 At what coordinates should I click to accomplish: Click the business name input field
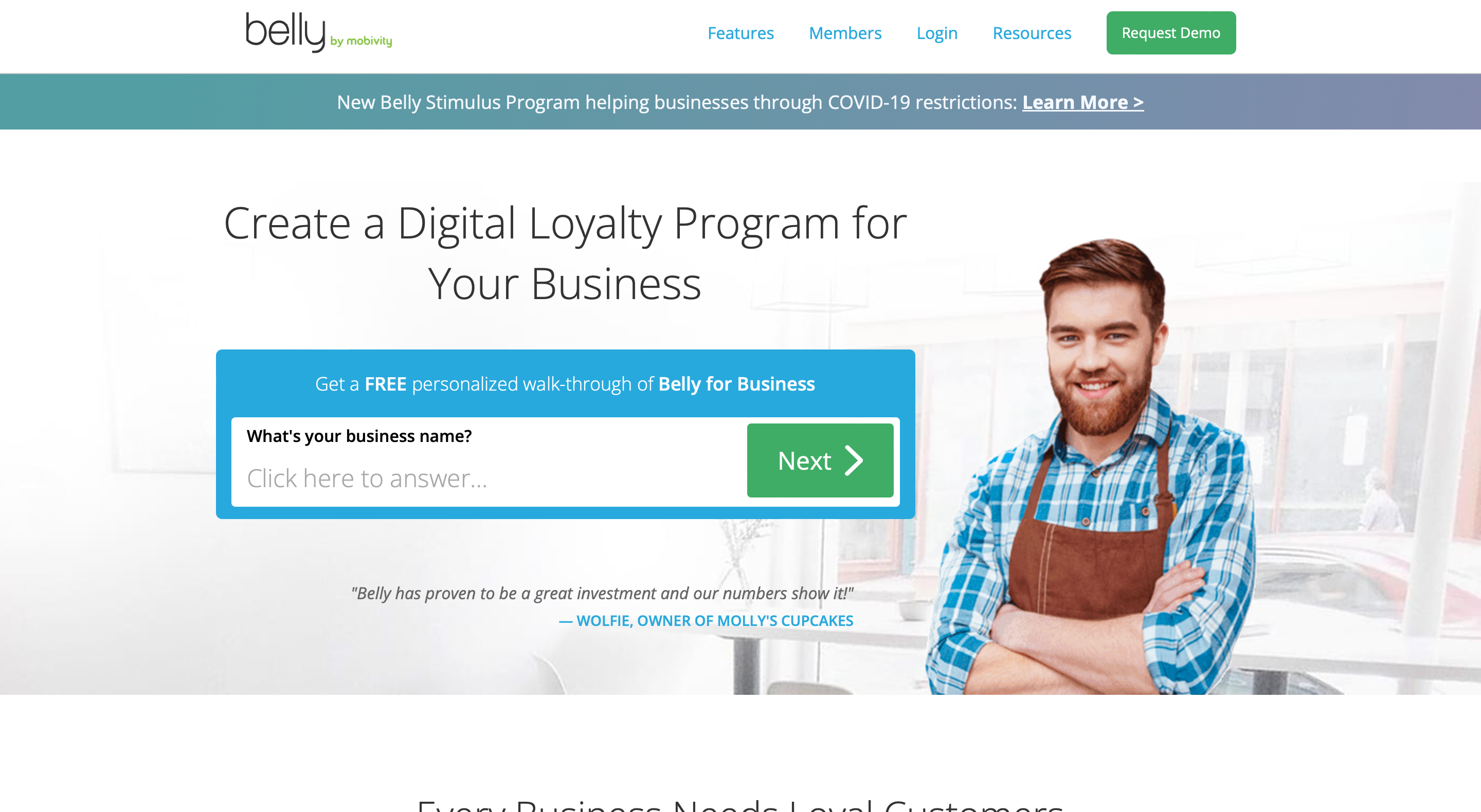click(489, 478)
